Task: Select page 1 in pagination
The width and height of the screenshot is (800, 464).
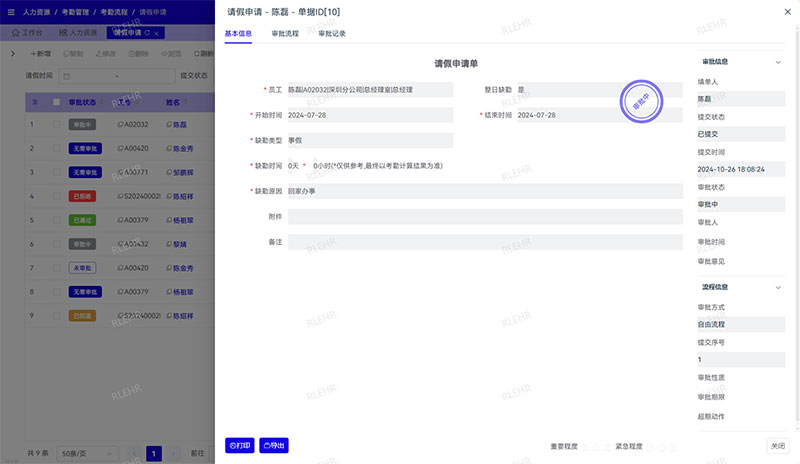Action: click(x=154, y=453)
